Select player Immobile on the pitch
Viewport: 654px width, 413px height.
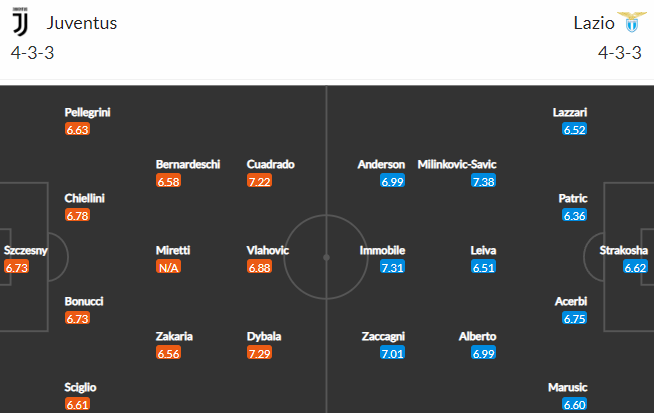coord(382,250)
